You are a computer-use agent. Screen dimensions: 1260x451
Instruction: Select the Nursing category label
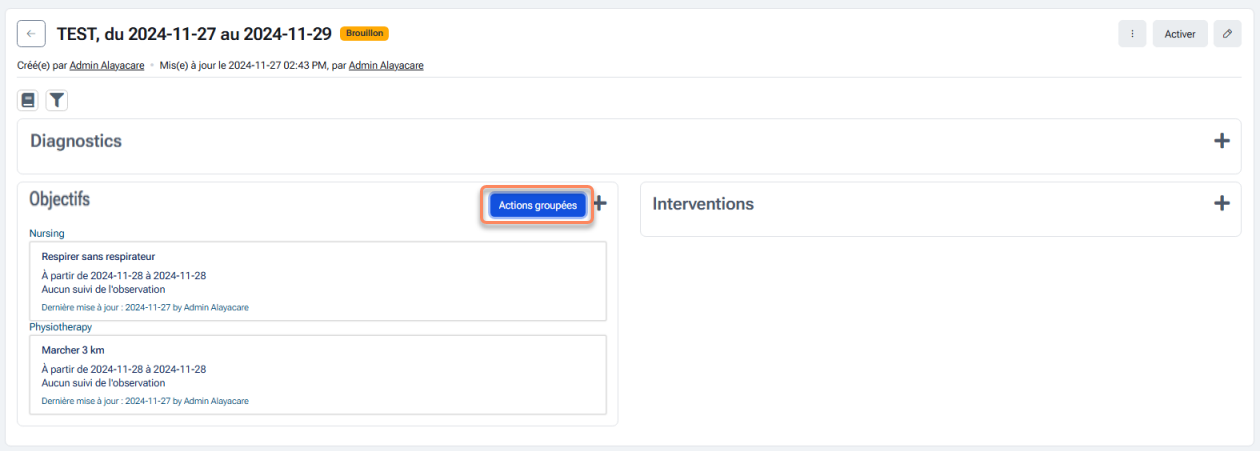coord(47,233)
